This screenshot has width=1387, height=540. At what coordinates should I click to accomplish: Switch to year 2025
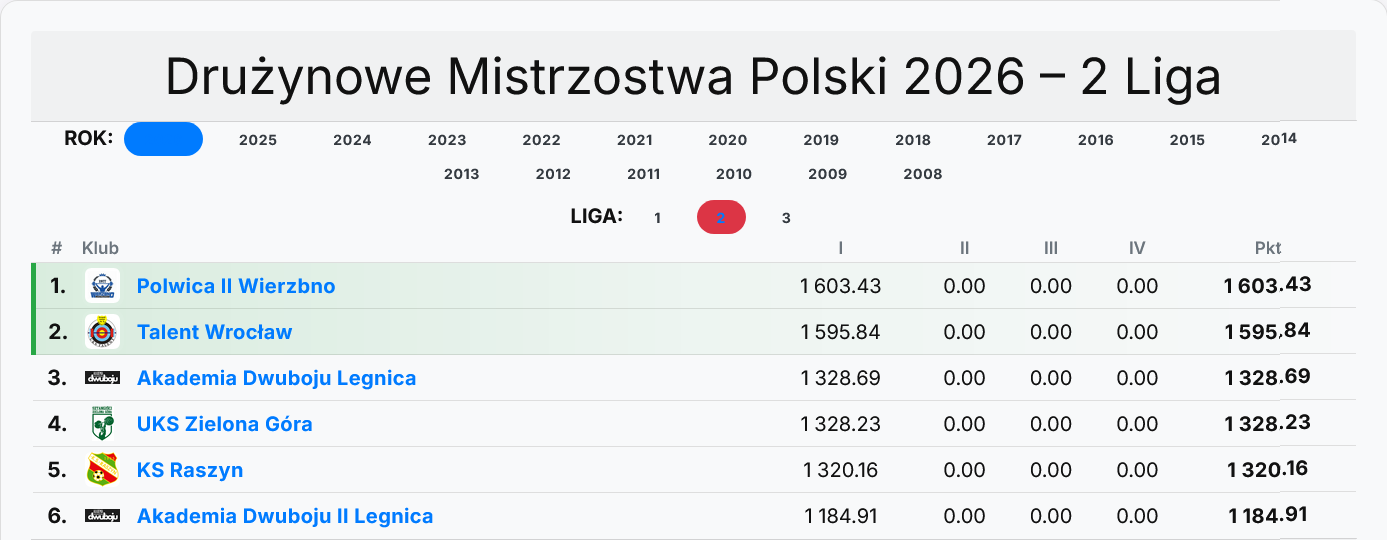[x=258, y=140]
